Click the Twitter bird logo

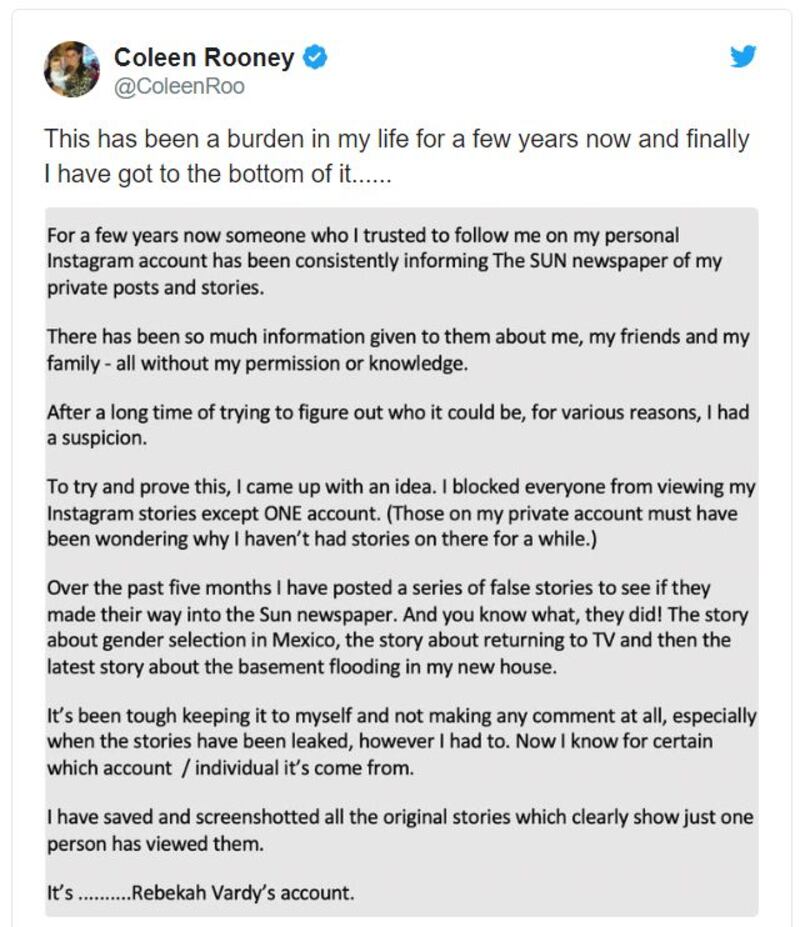point(742,57)
